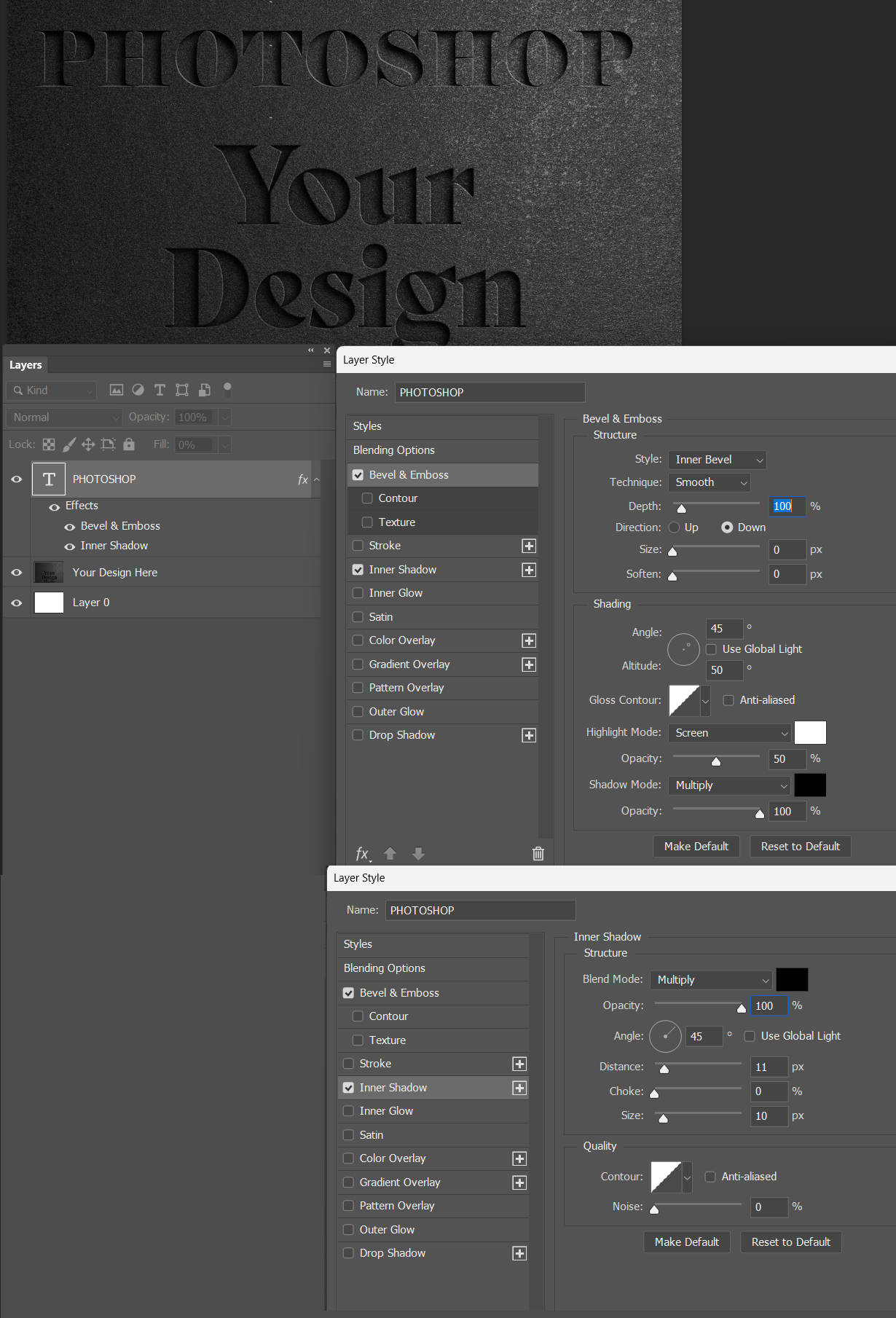Open the Blend Mode dropdown in Inner Shadow dialog
896x1318 pixels.
point(711,980)
